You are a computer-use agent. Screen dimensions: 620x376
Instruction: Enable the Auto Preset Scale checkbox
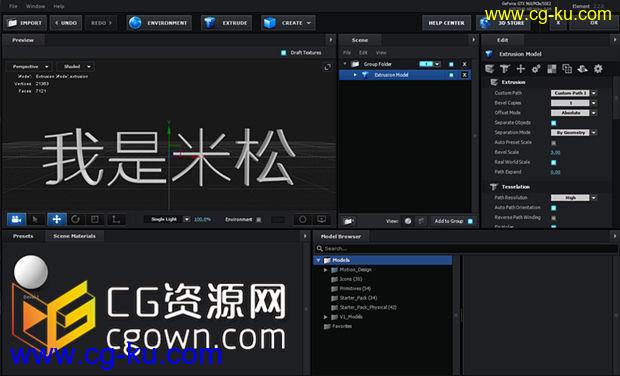[554, 143]
